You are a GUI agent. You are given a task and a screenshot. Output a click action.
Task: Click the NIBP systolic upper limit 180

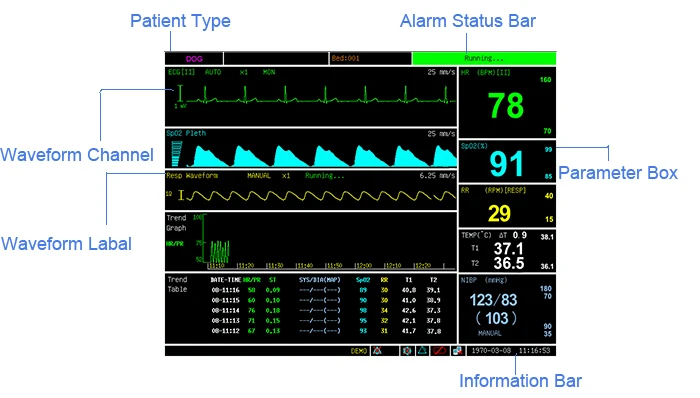(x=546, y=288)
